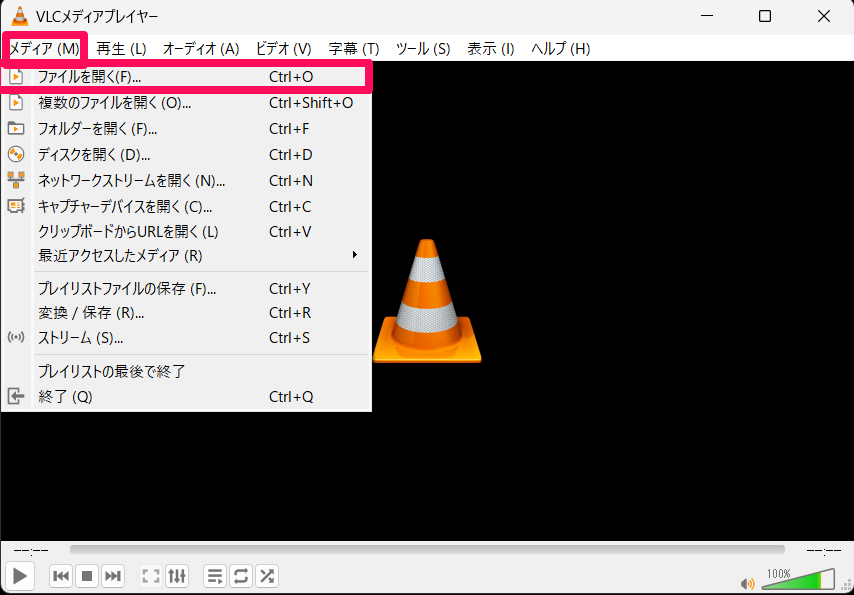This screenshot has height=595, width=854.
Task: Click the stop playback button
Action: tap(87, 575)
